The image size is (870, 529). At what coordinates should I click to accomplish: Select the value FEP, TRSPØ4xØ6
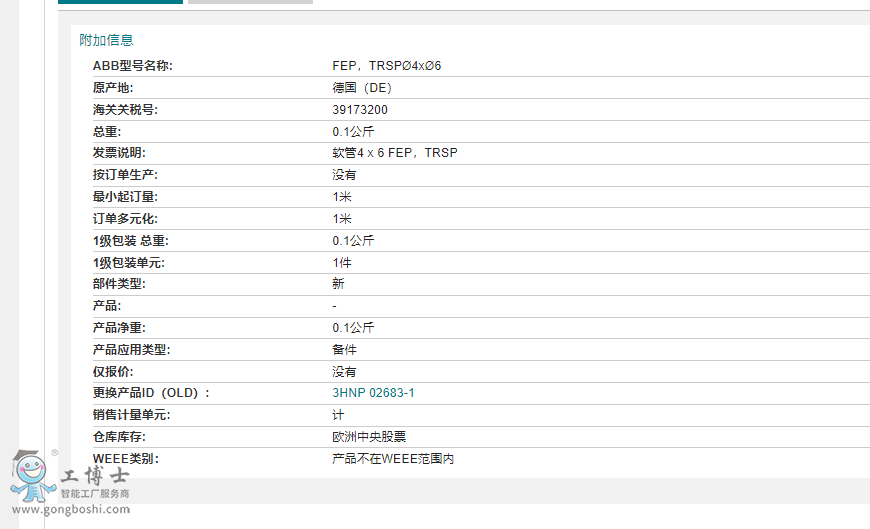(387, 66)
